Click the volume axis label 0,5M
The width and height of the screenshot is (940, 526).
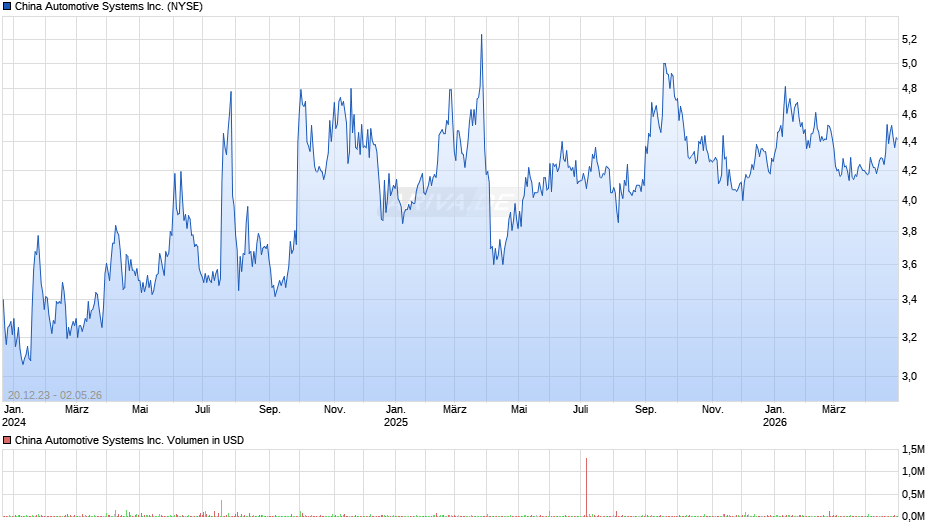(914, 494)
